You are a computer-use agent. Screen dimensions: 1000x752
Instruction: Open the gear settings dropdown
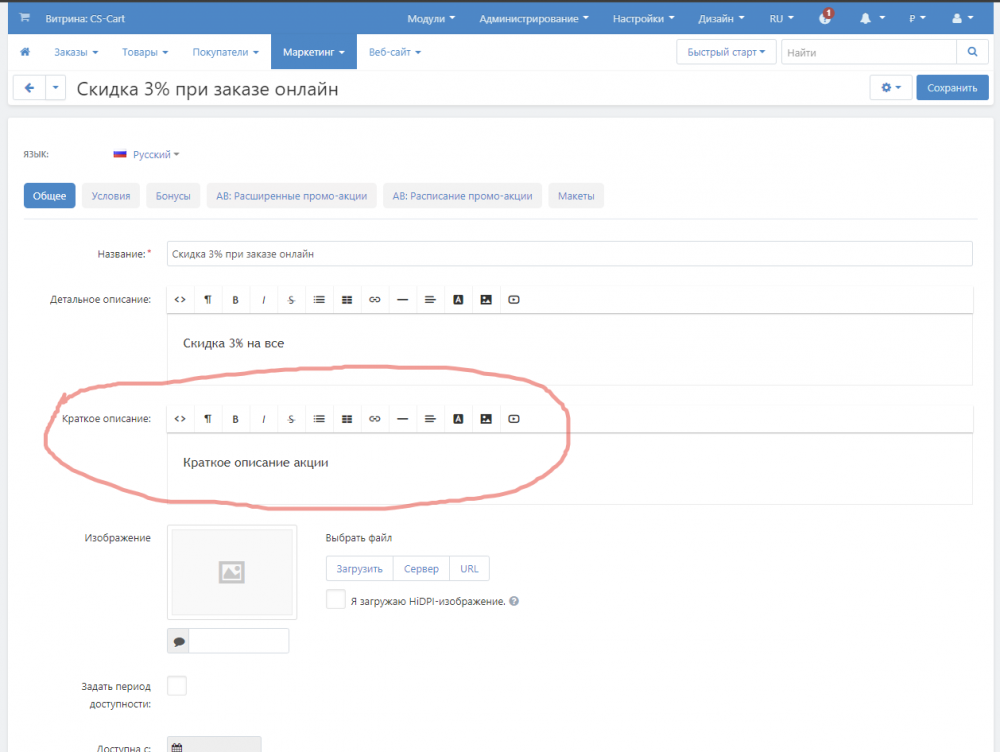890,88
